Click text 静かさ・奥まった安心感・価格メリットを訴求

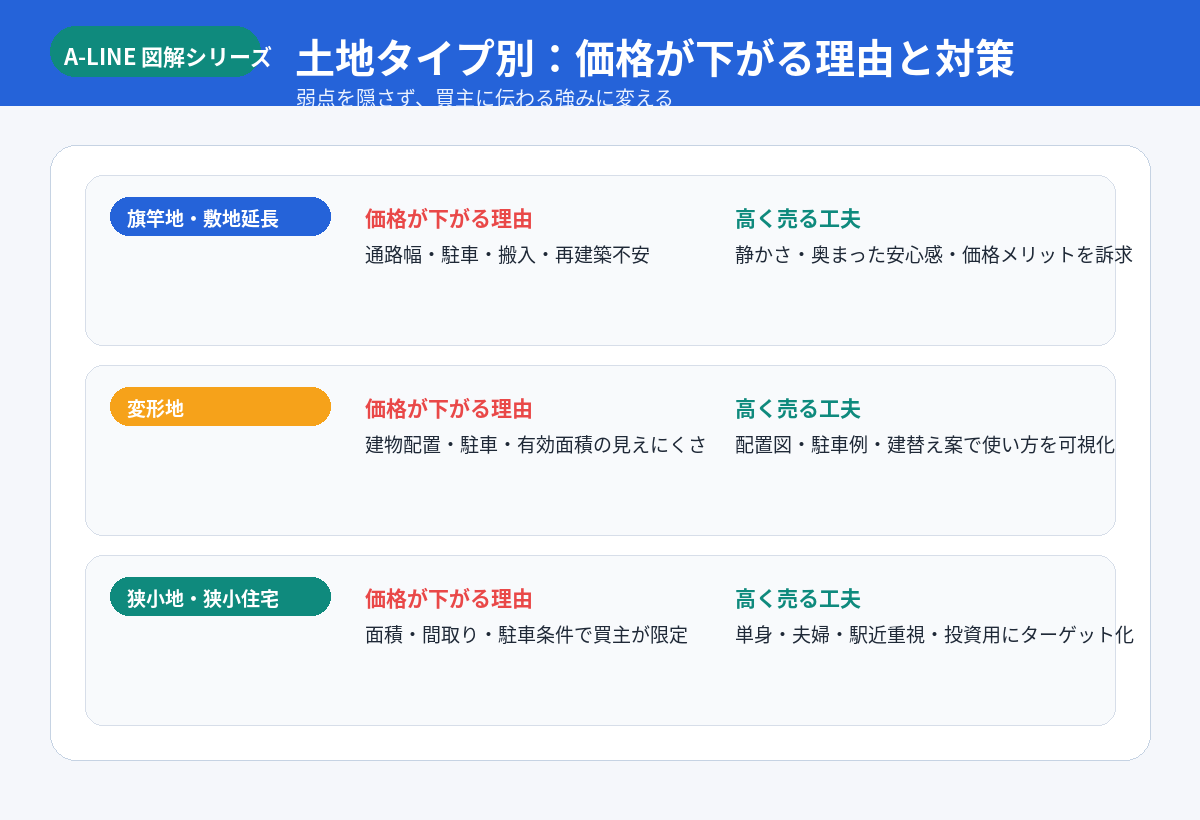934,255
